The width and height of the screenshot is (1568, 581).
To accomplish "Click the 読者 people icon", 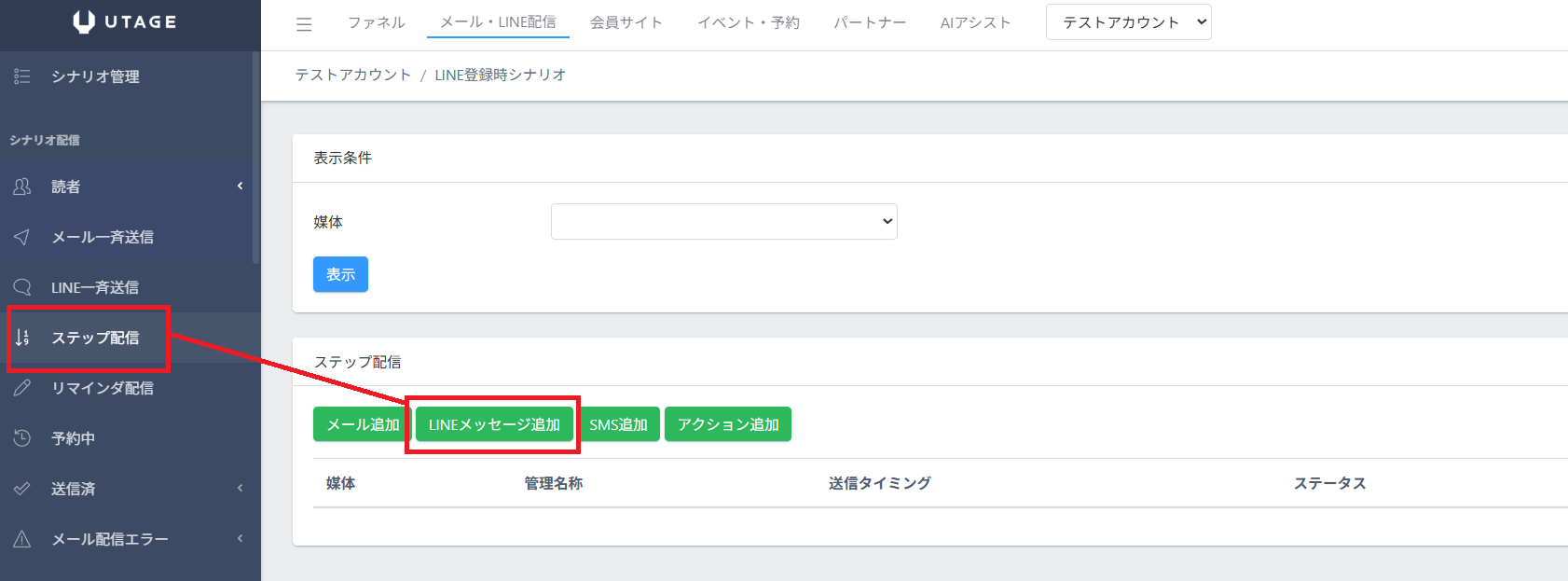I will click(x=22, y=187).
